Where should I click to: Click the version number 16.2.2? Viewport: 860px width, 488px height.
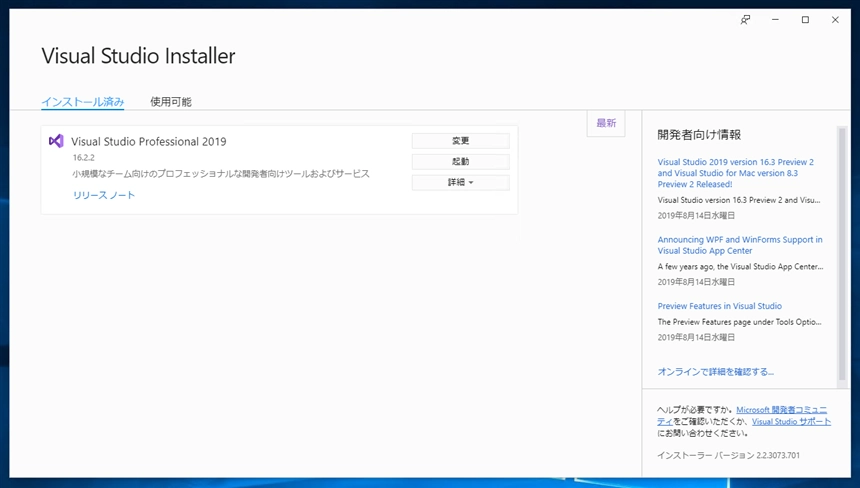84,158
